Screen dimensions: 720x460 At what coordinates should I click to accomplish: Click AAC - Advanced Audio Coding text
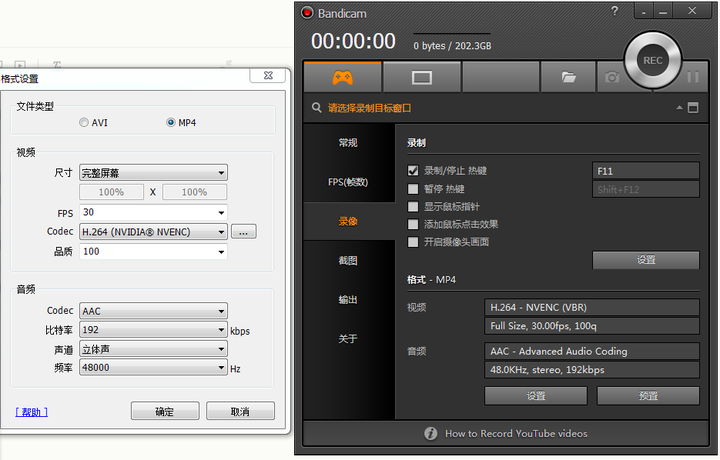[559, 351]
